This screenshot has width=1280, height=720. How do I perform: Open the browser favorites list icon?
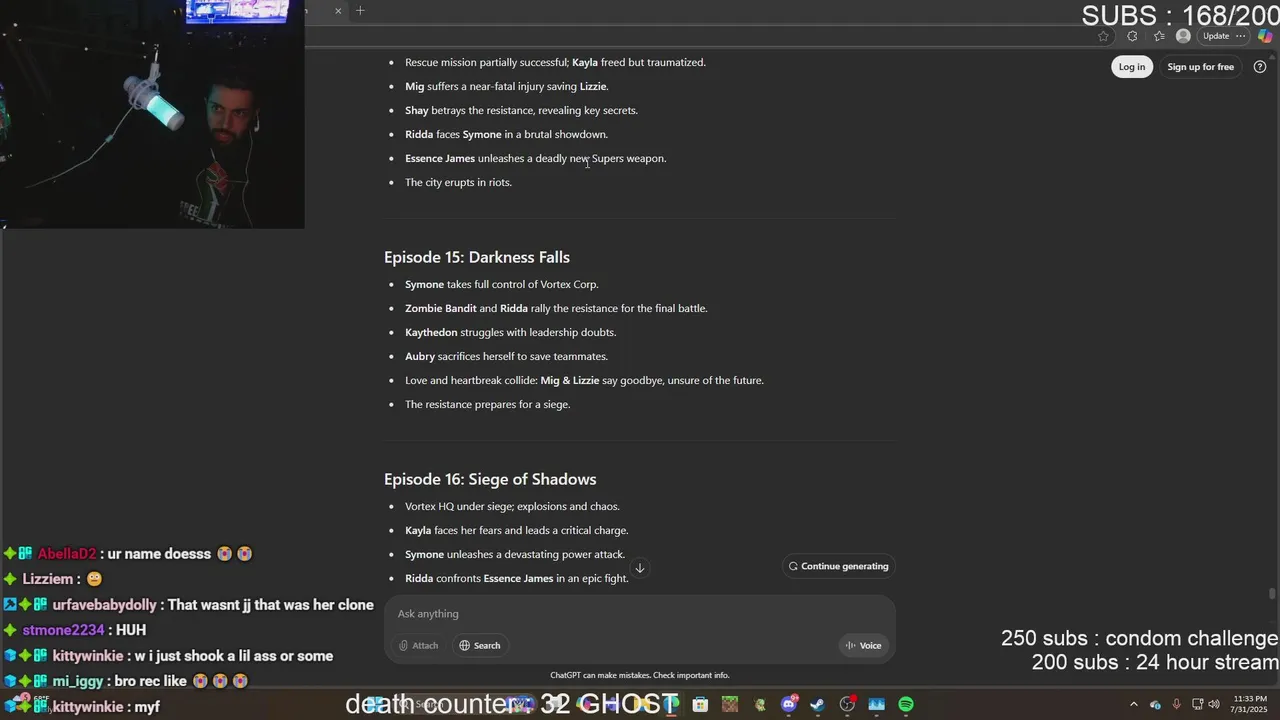click(1159, 36)
